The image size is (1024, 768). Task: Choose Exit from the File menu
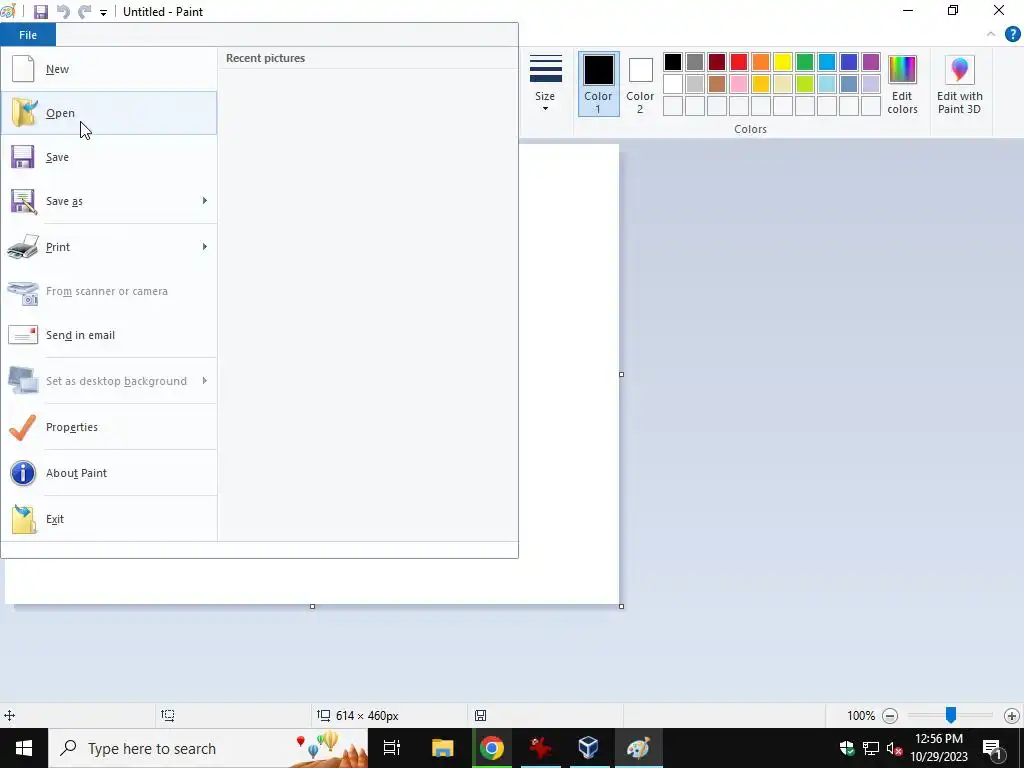pyautogui.click(x=109, y=519)
